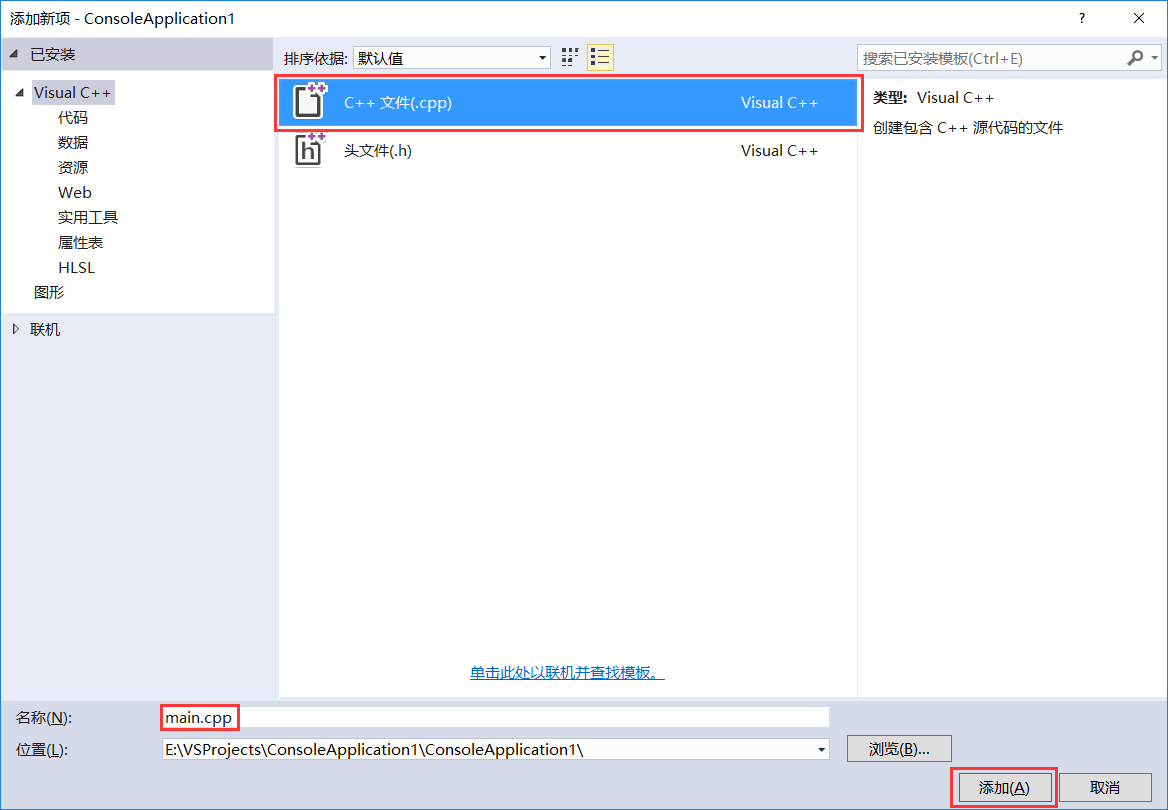Collapse the 已安装 section

tap(14, 54)
